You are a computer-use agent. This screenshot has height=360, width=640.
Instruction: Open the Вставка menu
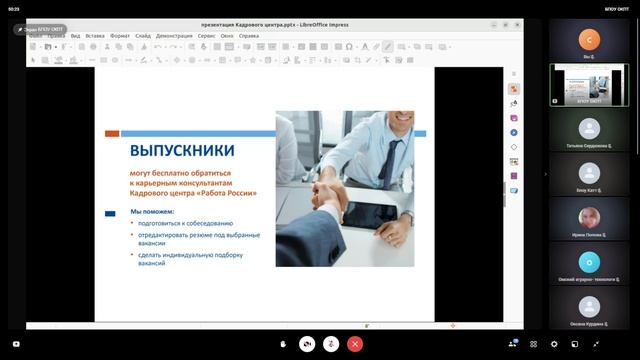(x=95, y=36)
